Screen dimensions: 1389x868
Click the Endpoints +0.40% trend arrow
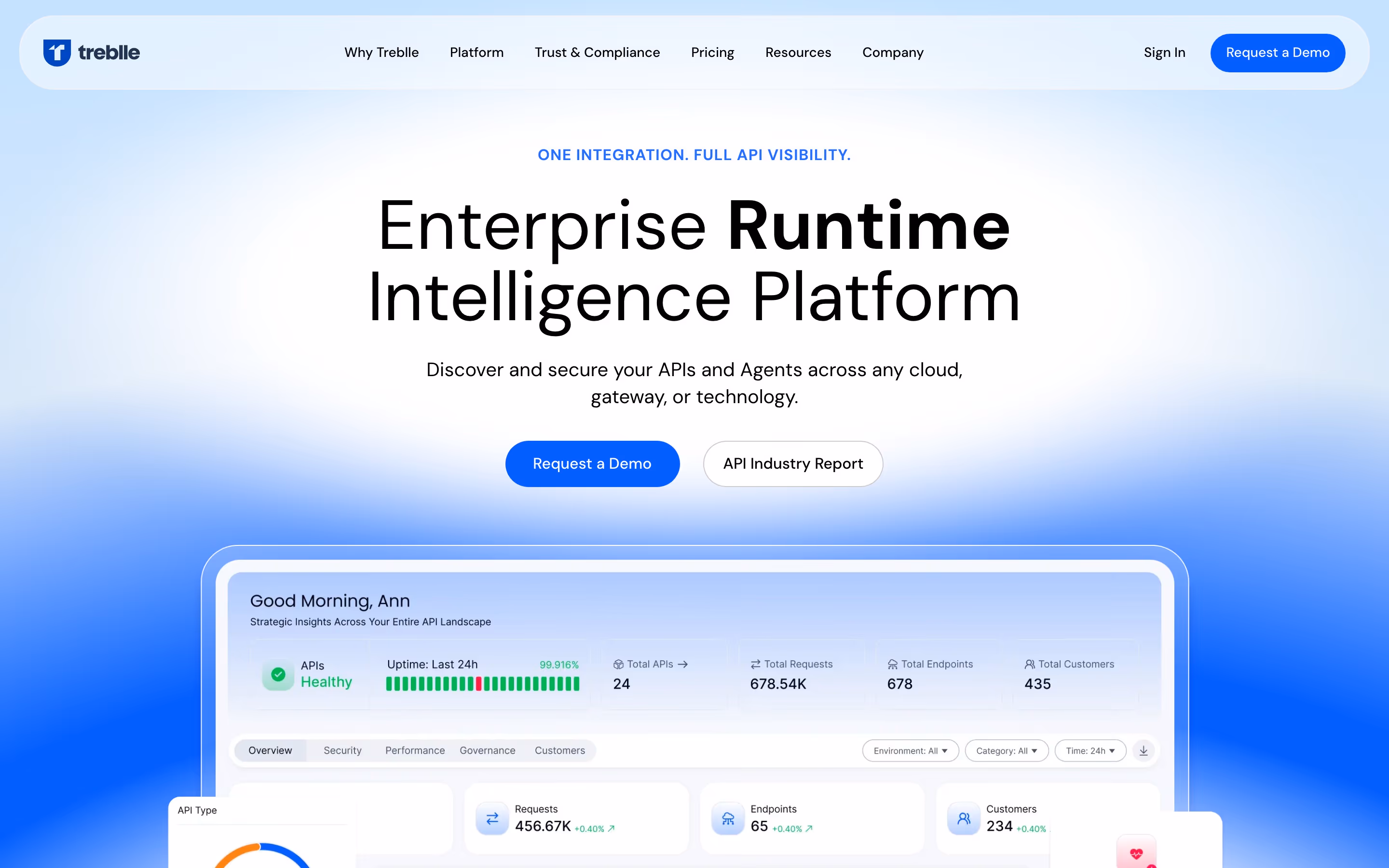pos(809,828)
